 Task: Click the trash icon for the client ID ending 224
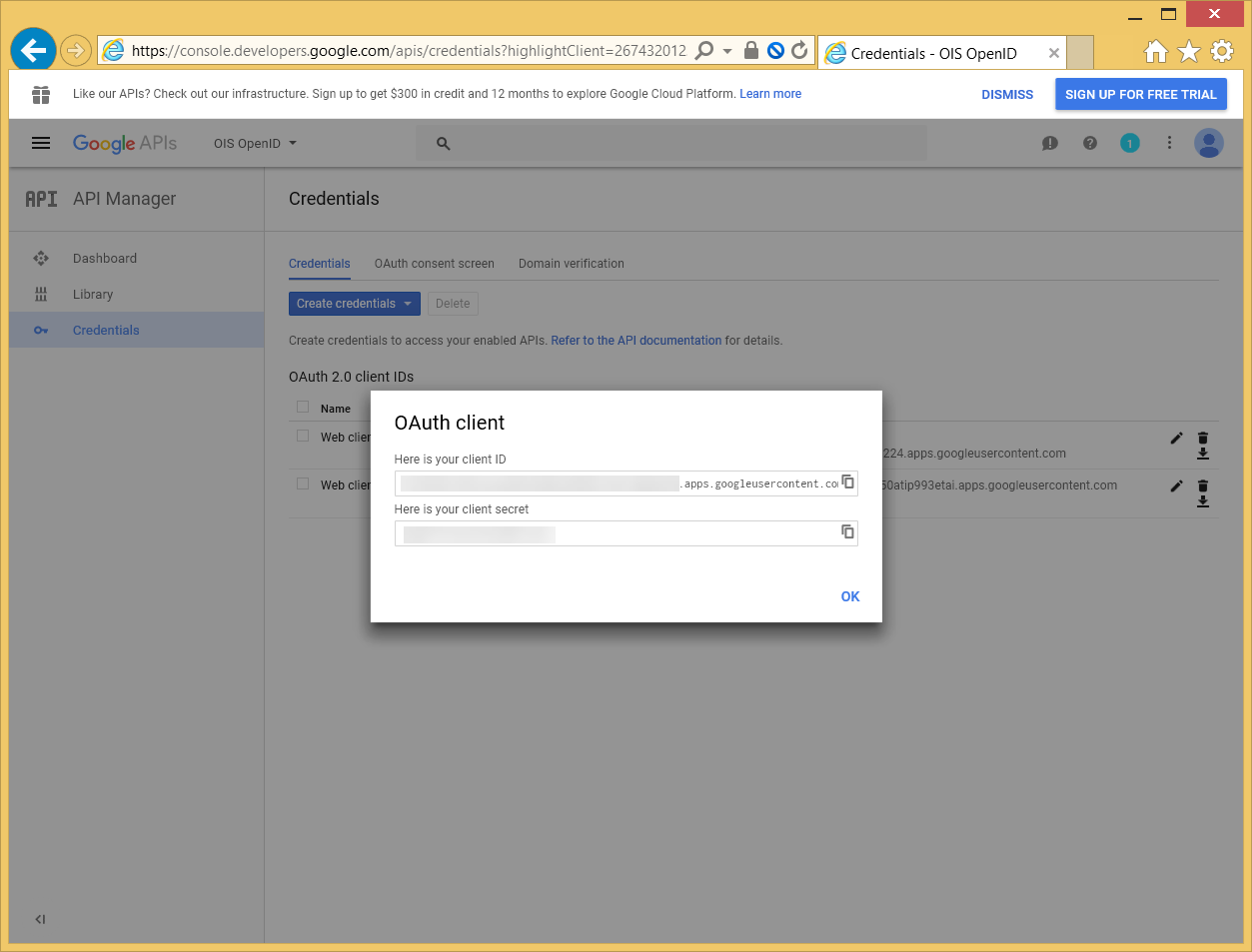click(x=1203, y=438)
